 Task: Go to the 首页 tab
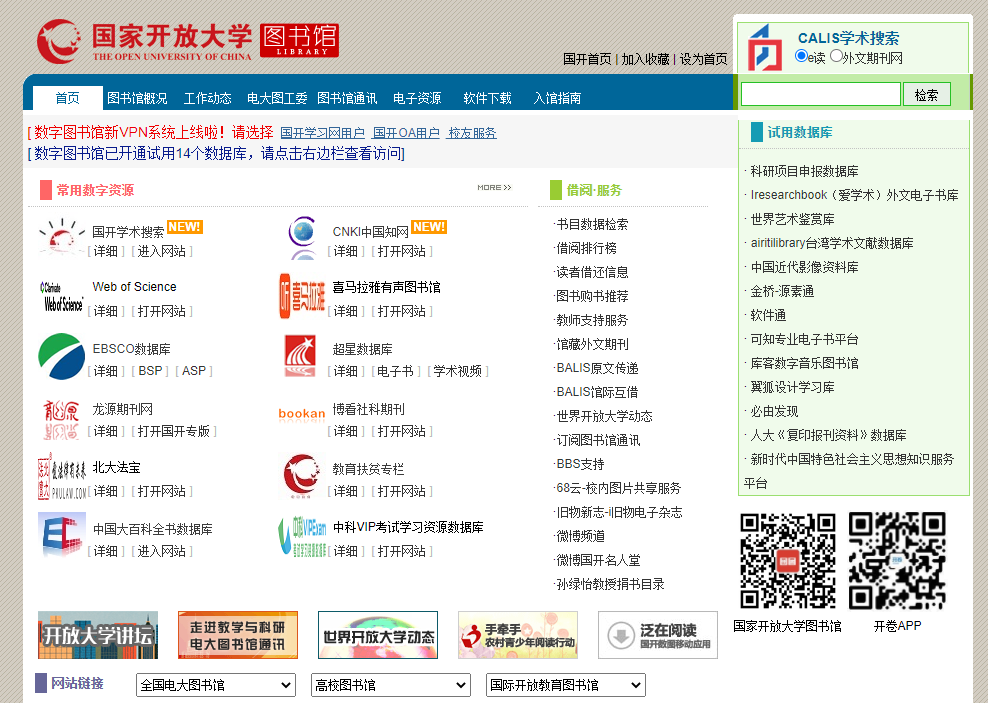click(67, 98)
